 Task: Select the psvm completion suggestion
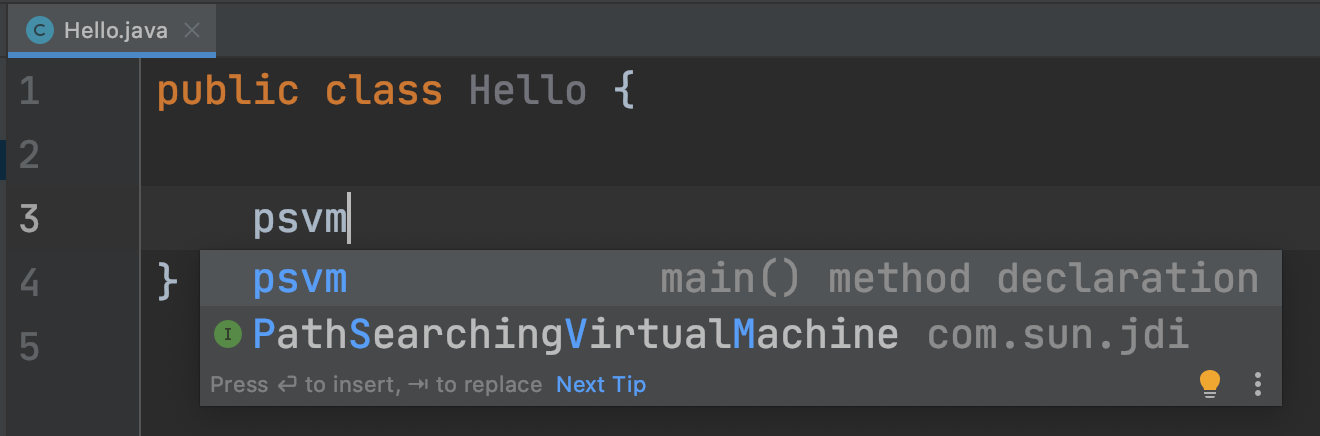[741, 279]
